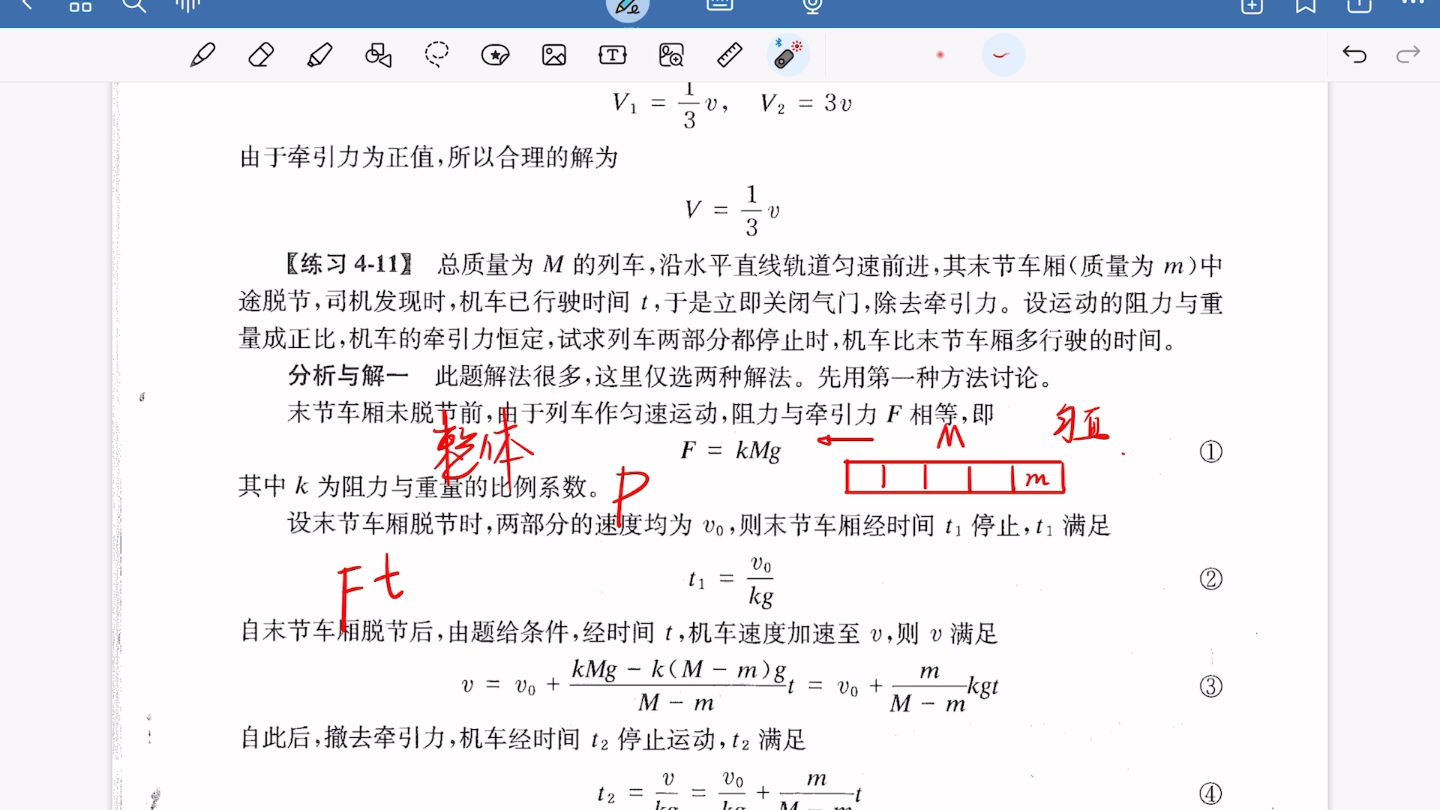Go back with the top-left arrow
The width and height of the screenshot is (1440, 810).
pyautogui.click(x=27, y=4)
